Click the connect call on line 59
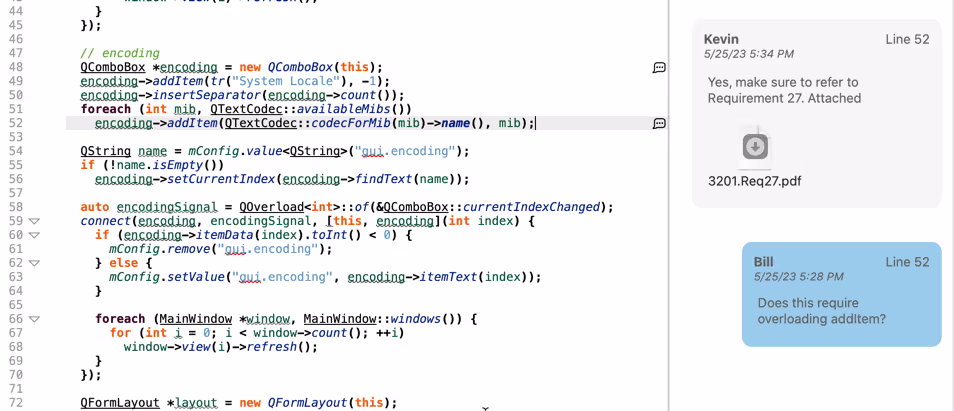The image size is (954, 411). click(x=104, y=221)
